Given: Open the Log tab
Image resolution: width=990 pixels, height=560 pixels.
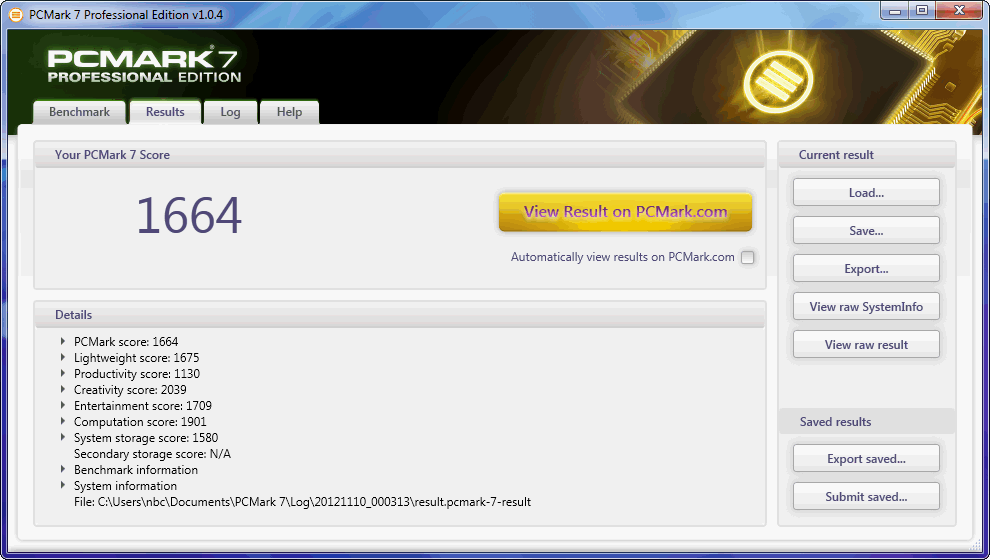Looking at the screenshot, I should (x=230, y=112).
